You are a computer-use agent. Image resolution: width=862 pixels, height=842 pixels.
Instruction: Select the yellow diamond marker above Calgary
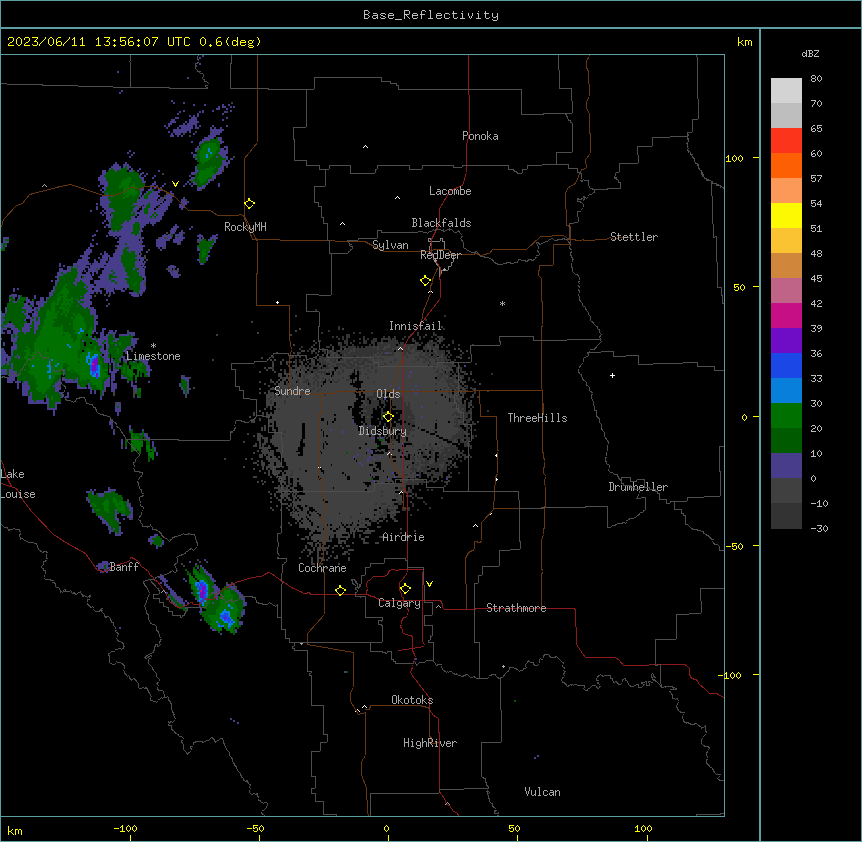click(405, 589)
